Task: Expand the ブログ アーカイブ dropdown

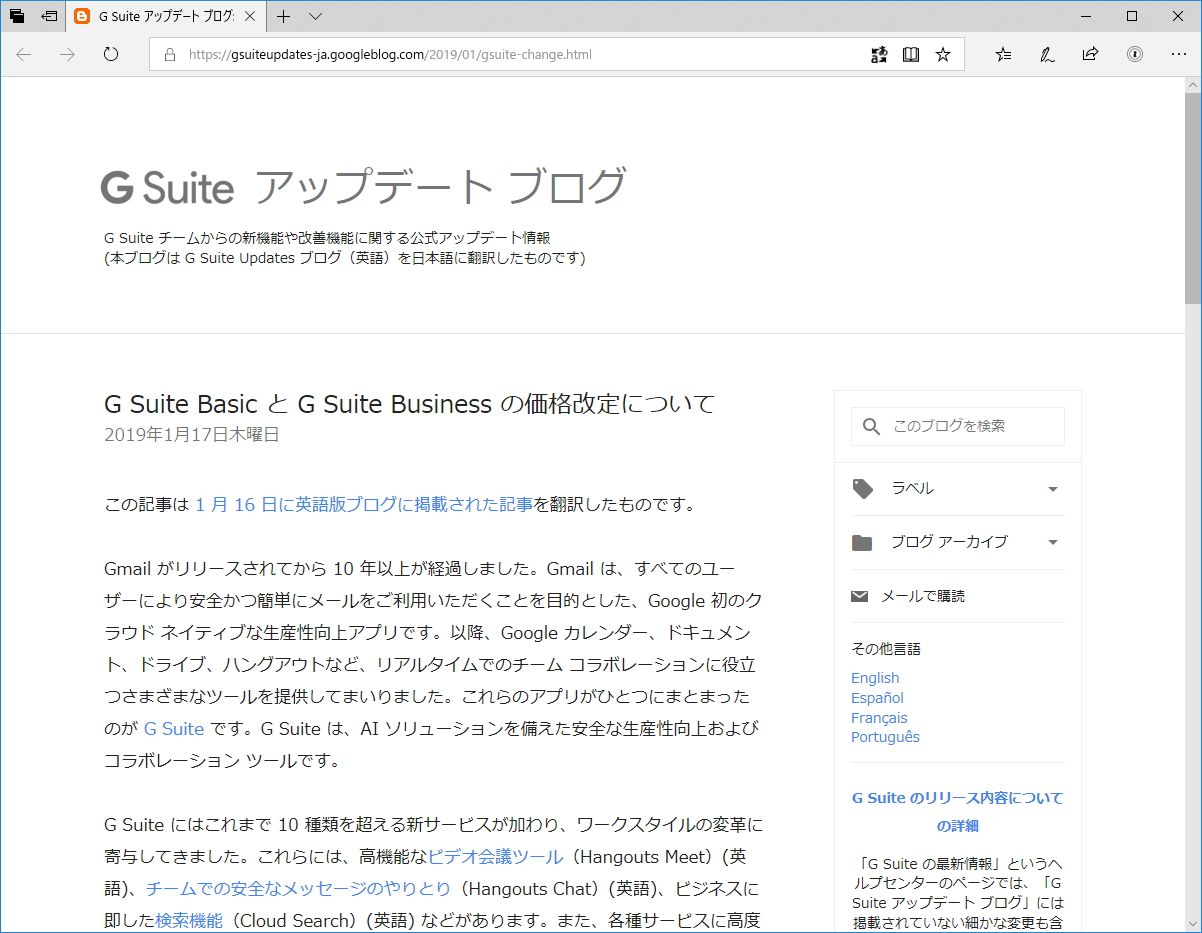Action: pyautogui.click(x=1052, y=542)
